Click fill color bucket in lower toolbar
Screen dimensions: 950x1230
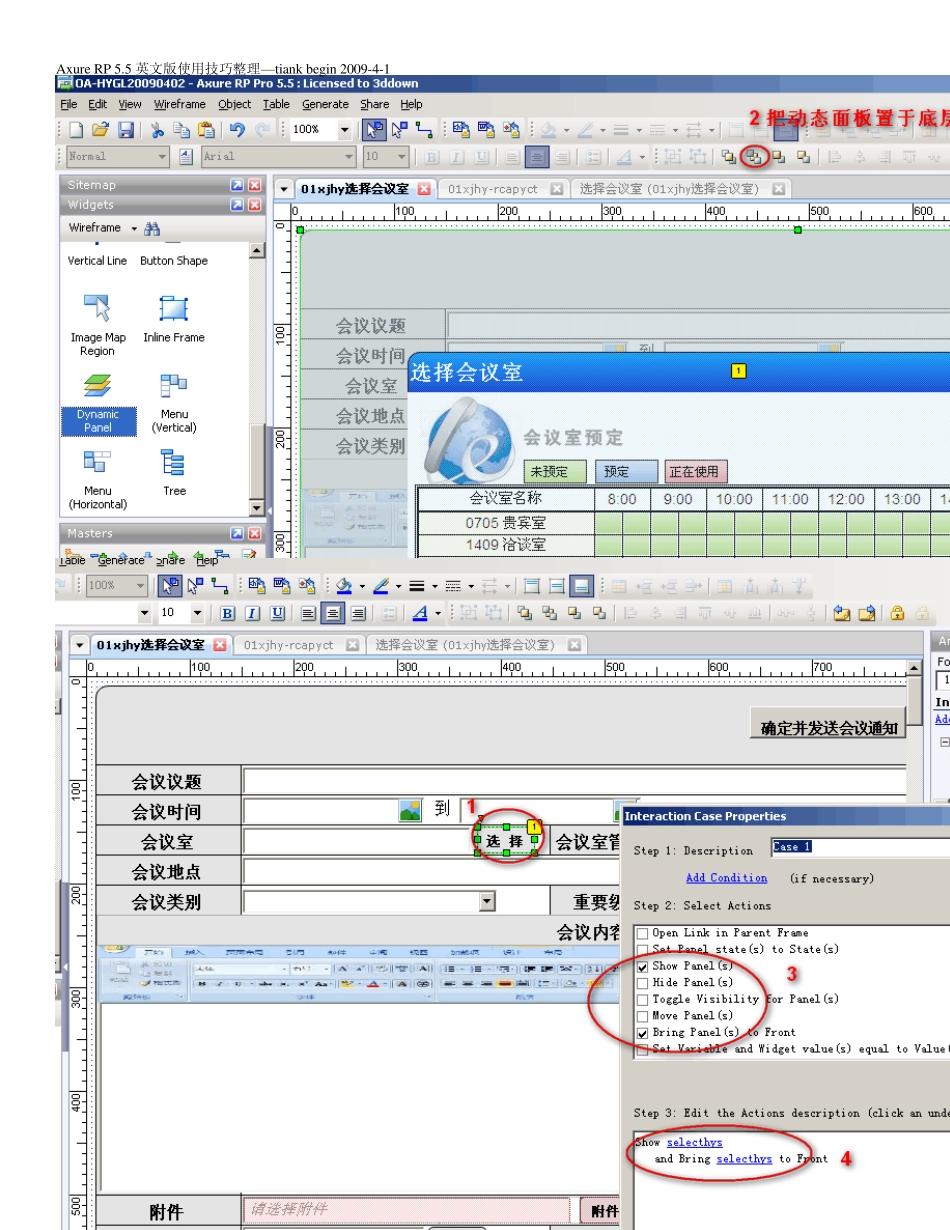[x=343, y=586]
